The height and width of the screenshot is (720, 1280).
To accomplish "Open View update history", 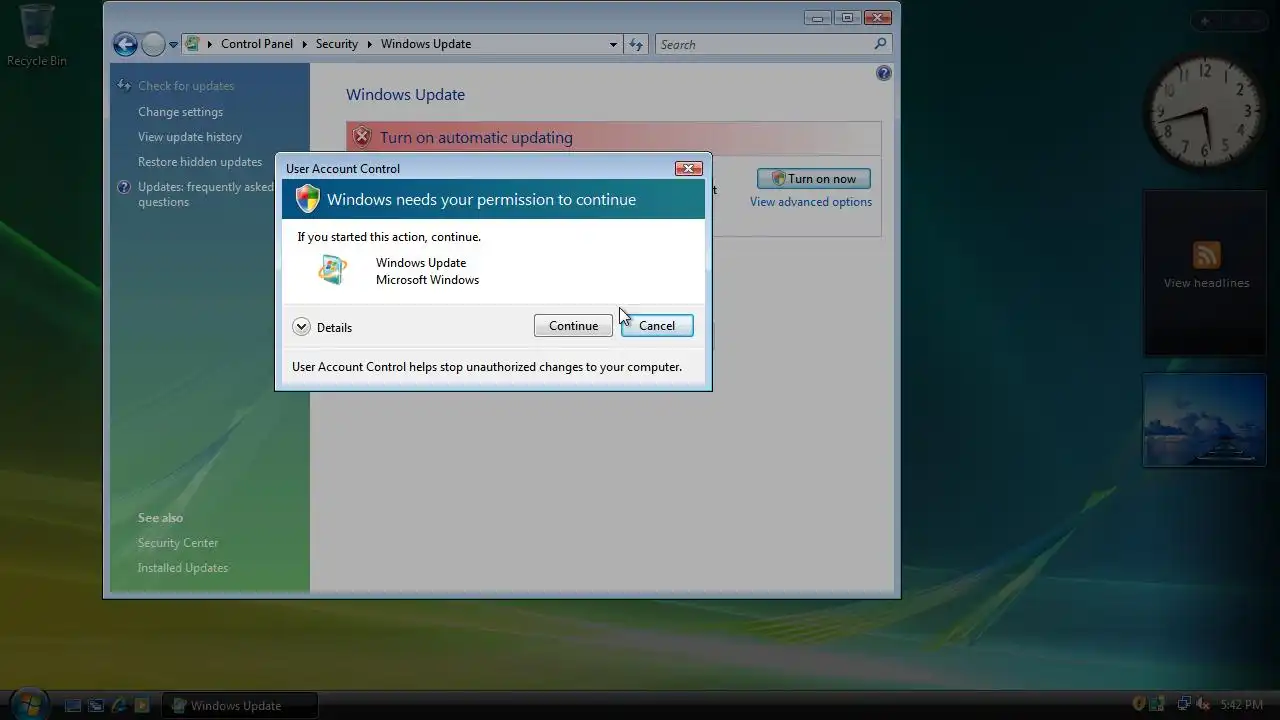I will 190,137.
